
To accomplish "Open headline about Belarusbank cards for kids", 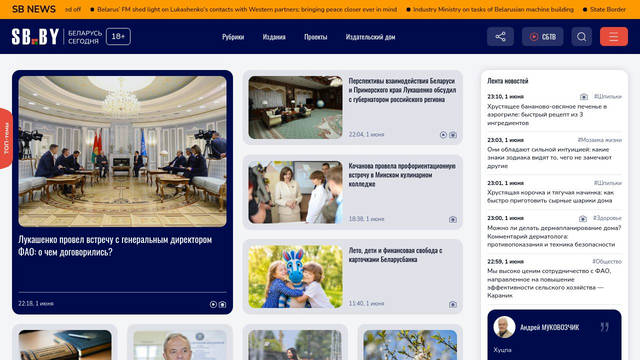I will pos(395,255).
